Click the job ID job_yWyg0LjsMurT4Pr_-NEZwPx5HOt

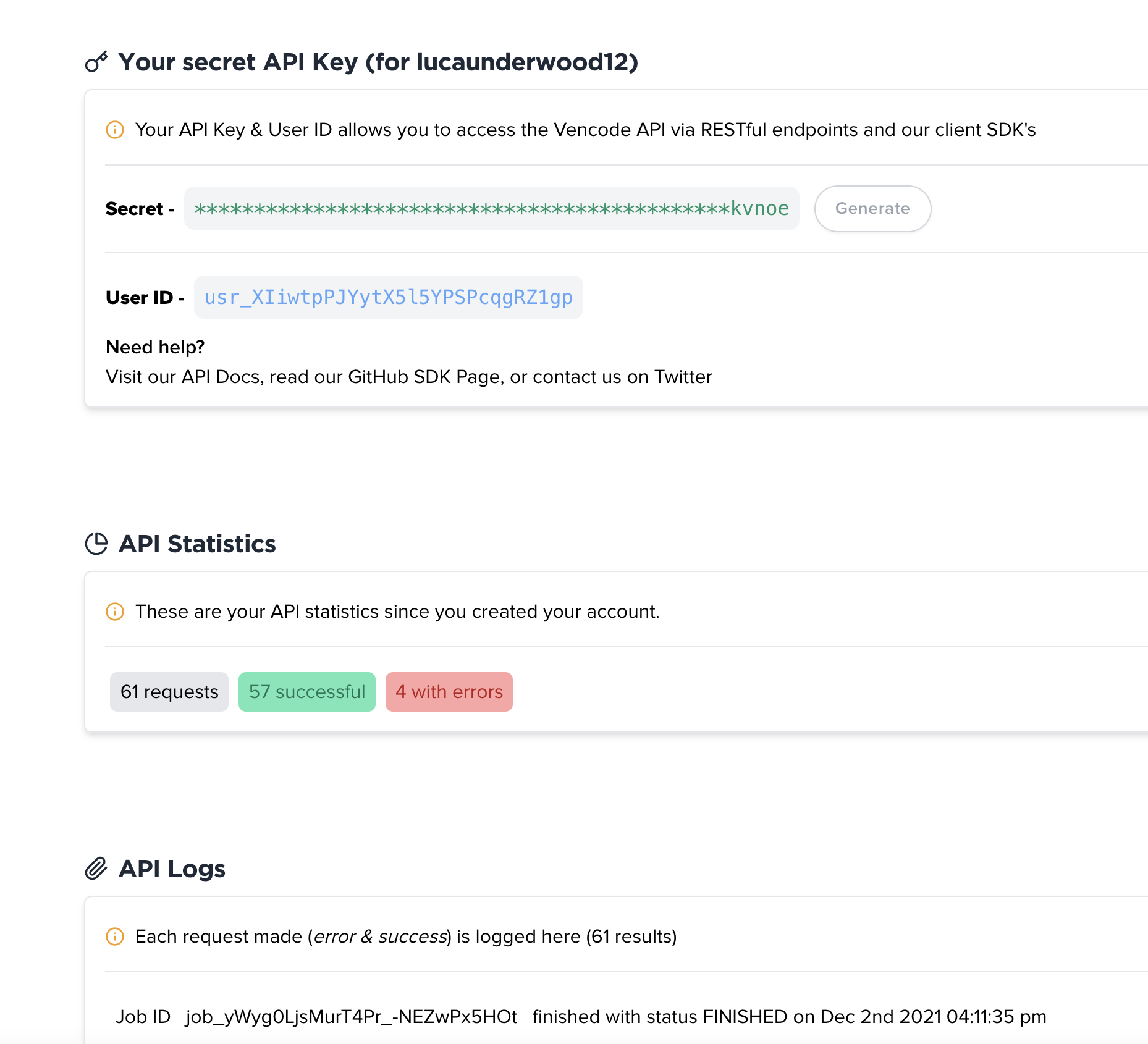point(351,1017)
